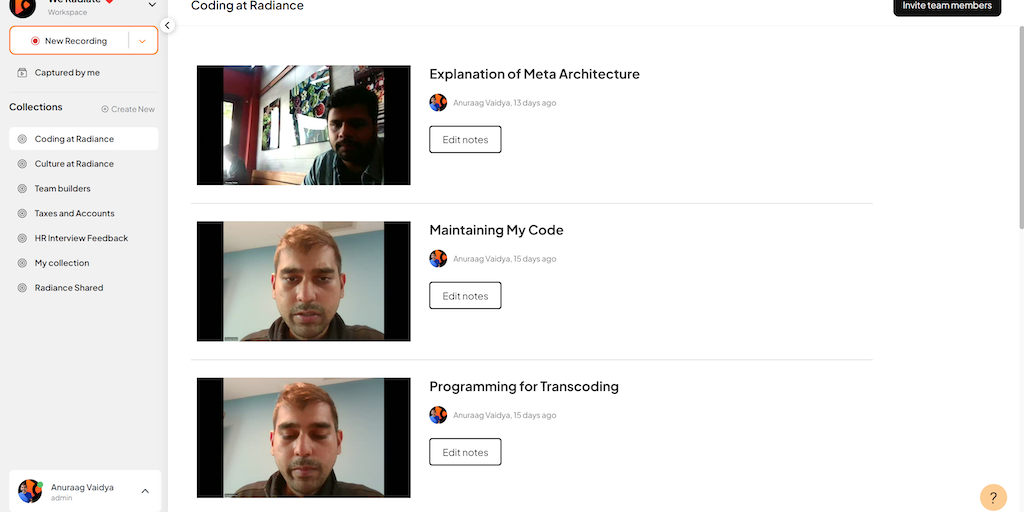Click the Team builders collection icon
This screenshot has width=1024, height=512.
pos(22,189)
